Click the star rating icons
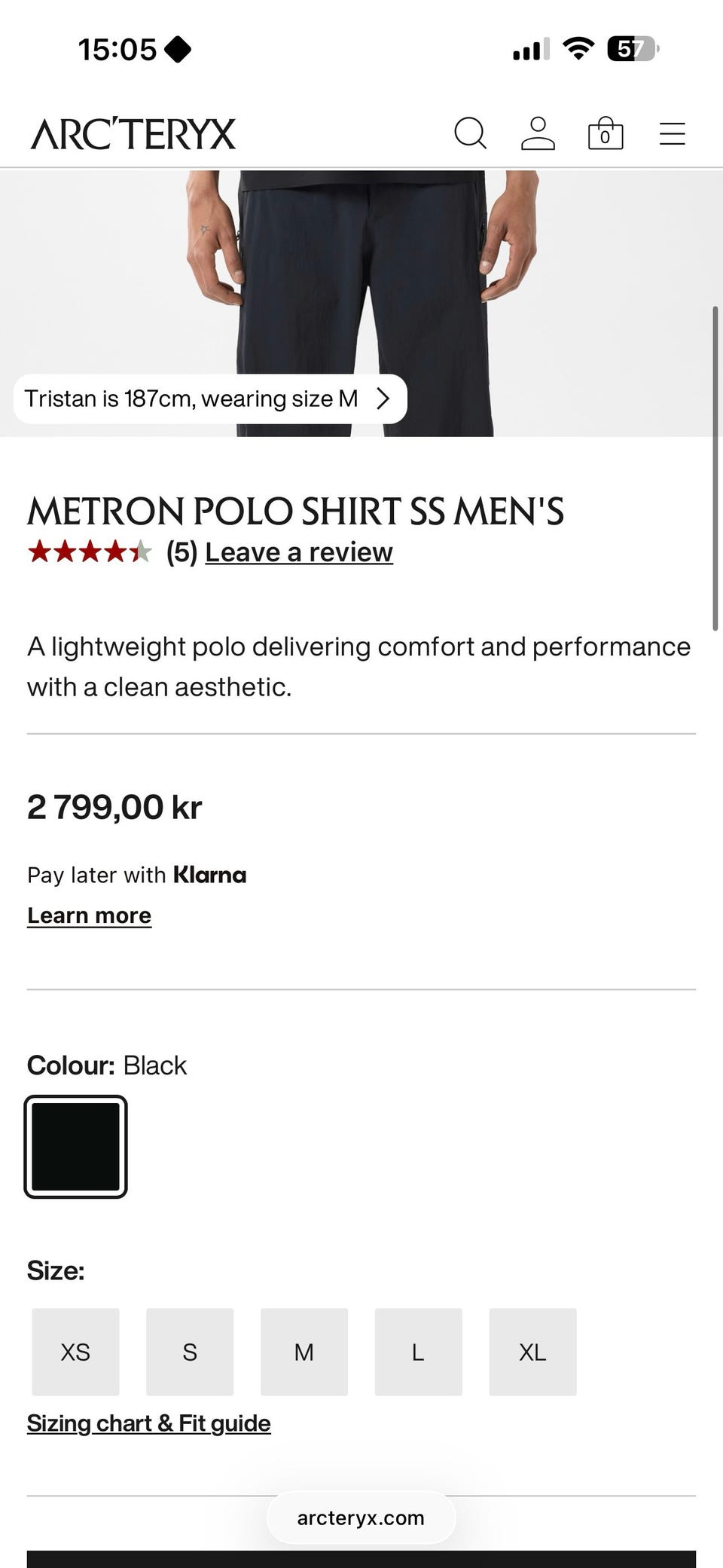 coord(89,552)
